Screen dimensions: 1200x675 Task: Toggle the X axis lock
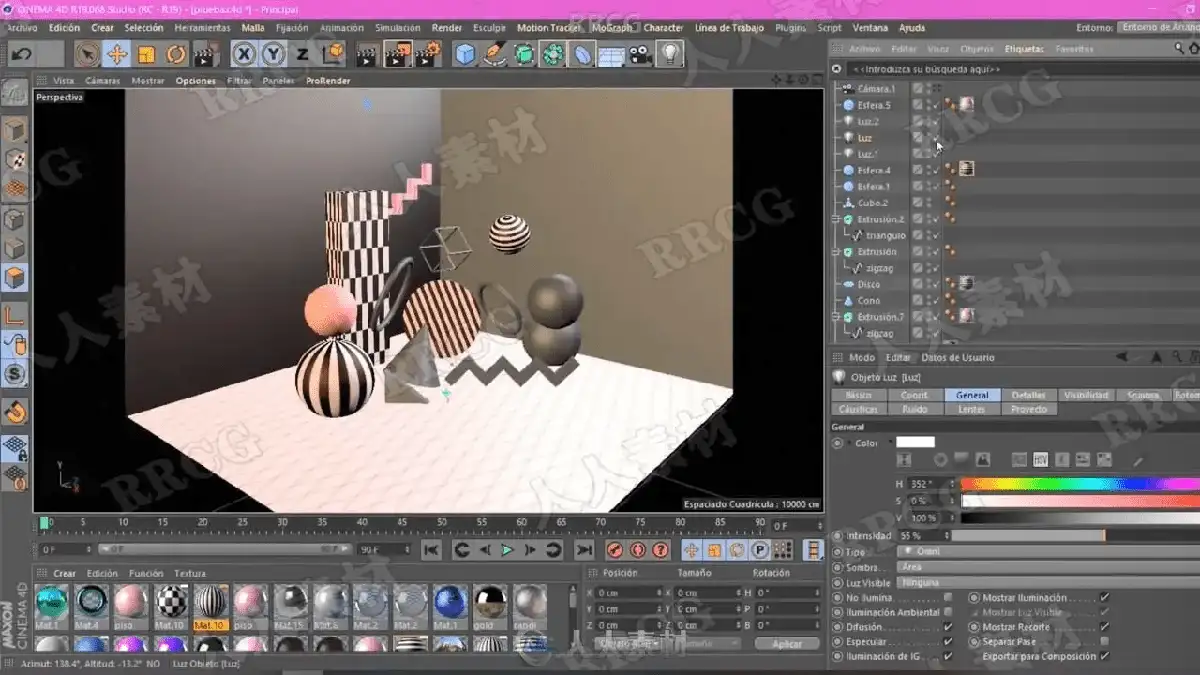tap(244, 54)
